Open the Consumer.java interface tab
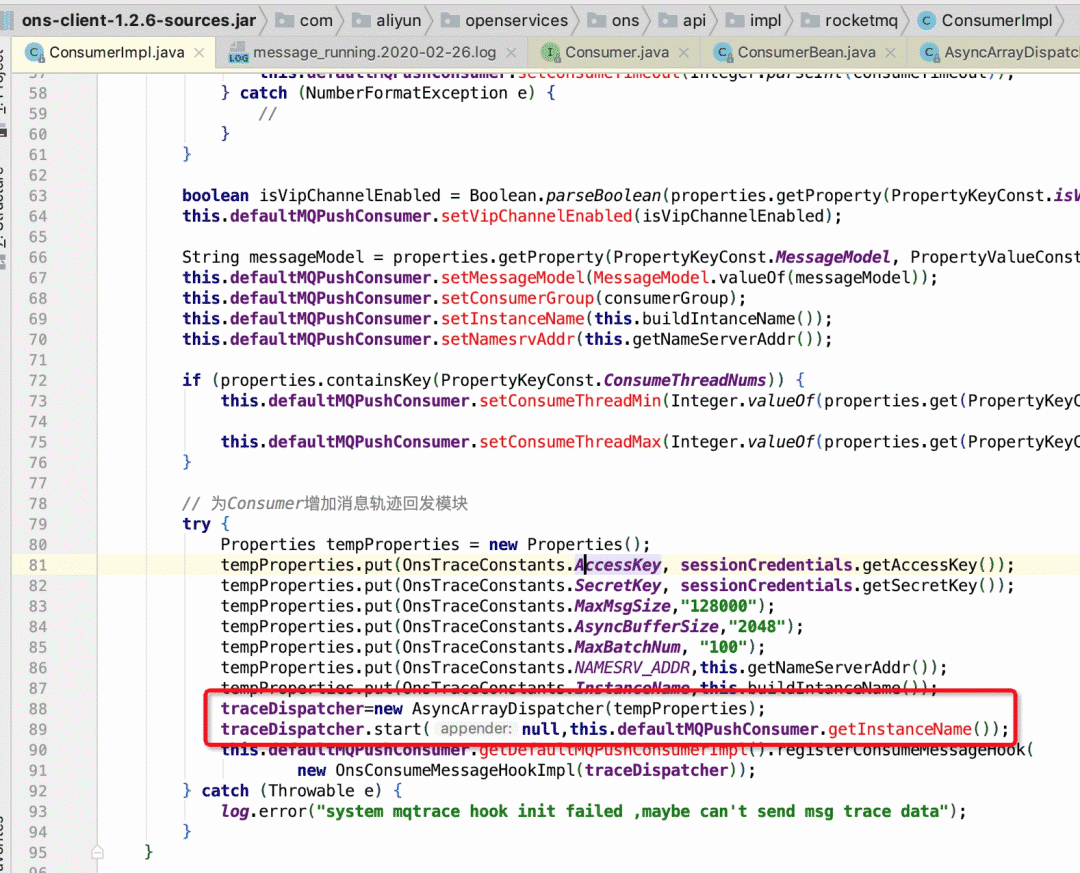Viewport: 1080px width, 873px height. [616, 52]
